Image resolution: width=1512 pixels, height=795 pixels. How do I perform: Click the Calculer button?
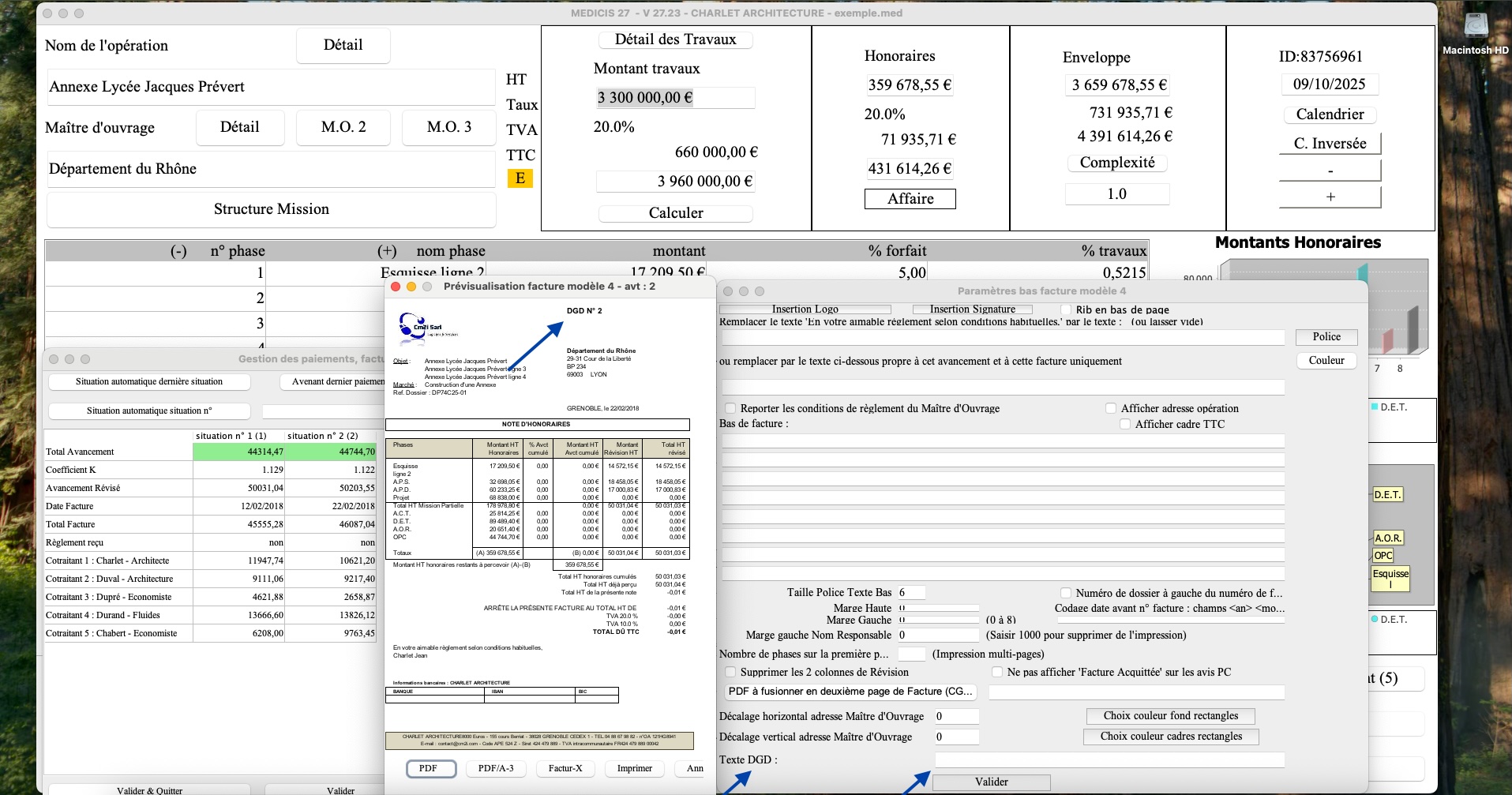[676, 213]
